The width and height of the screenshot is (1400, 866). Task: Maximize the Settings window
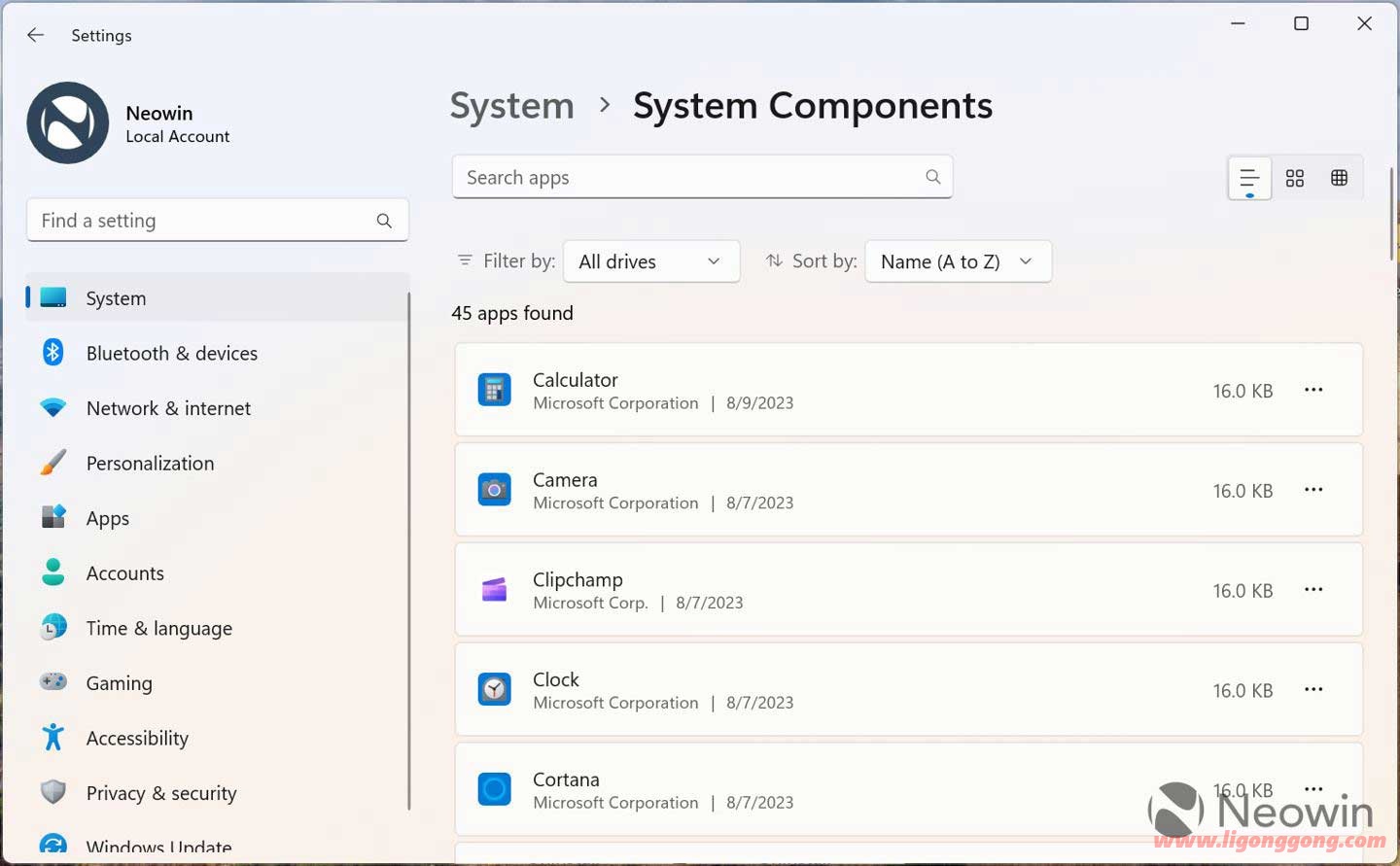coord(1301,23)
